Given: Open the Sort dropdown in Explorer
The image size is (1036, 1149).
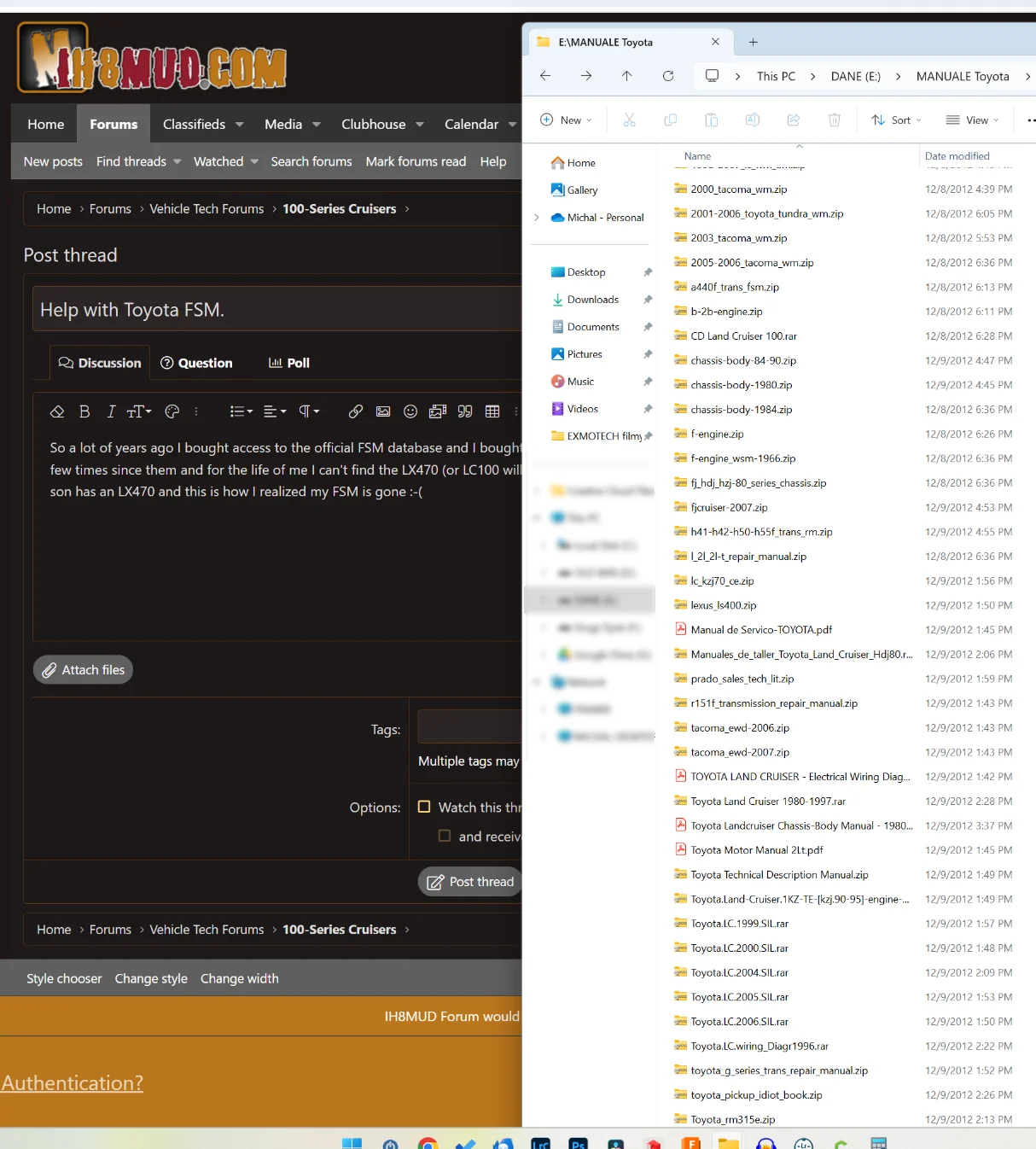Looking at the screenshot, I should point(896,120).
